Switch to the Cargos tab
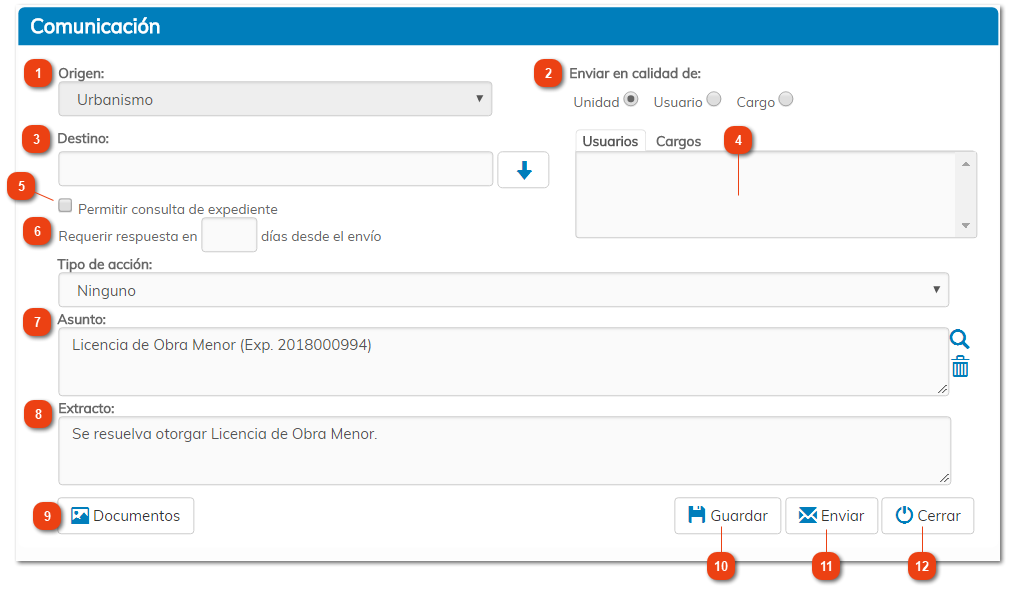The height and width of the screenshot is (591, 1009). pyautogui.click(x=678, y=141)
